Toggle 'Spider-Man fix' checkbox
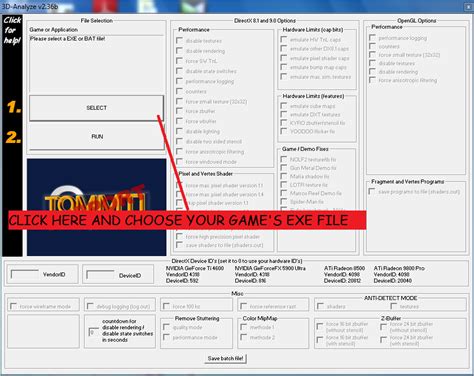474x376 pixels. click(x=284, y=201)
